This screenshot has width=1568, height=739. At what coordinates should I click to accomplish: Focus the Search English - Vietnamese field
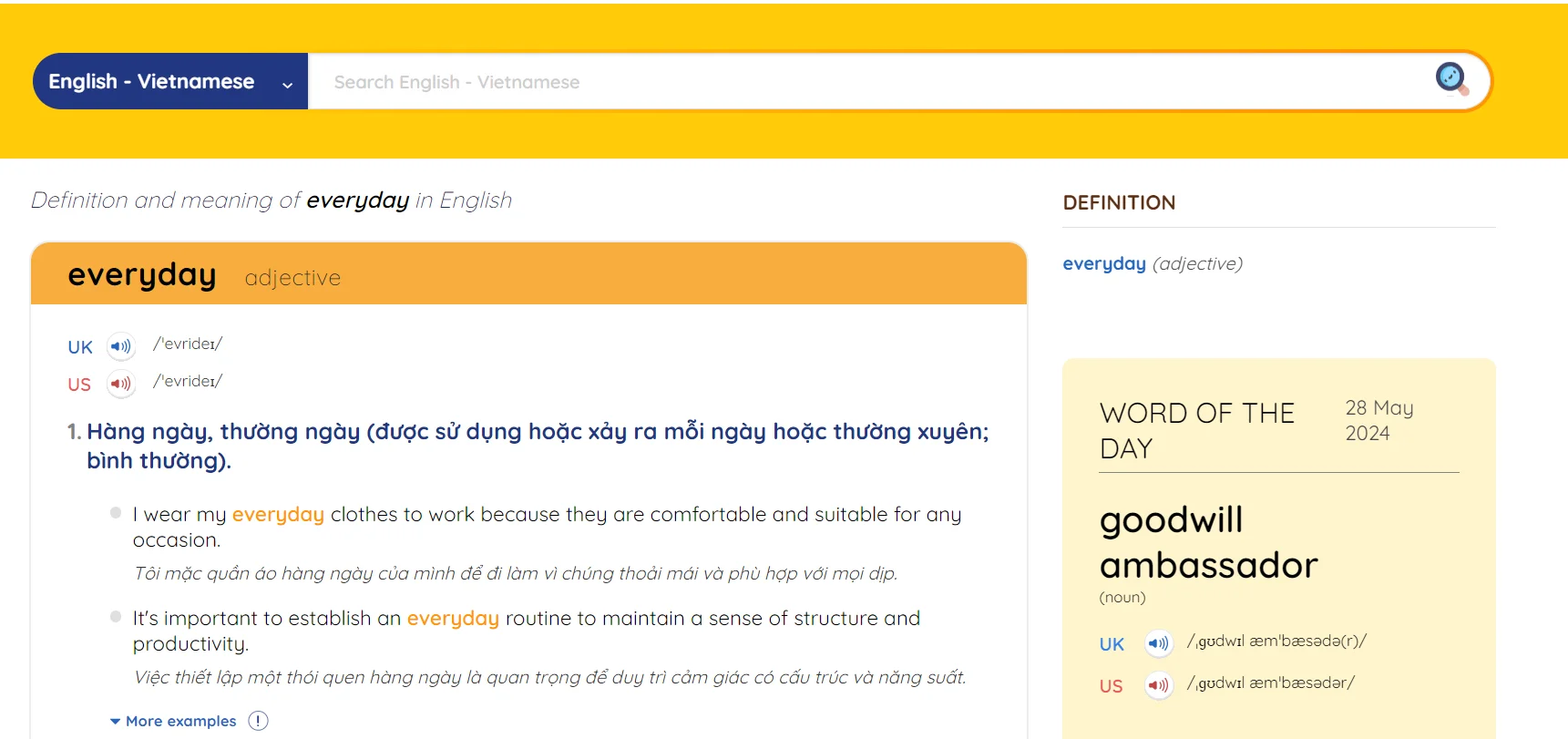click(x=866, y=82)
